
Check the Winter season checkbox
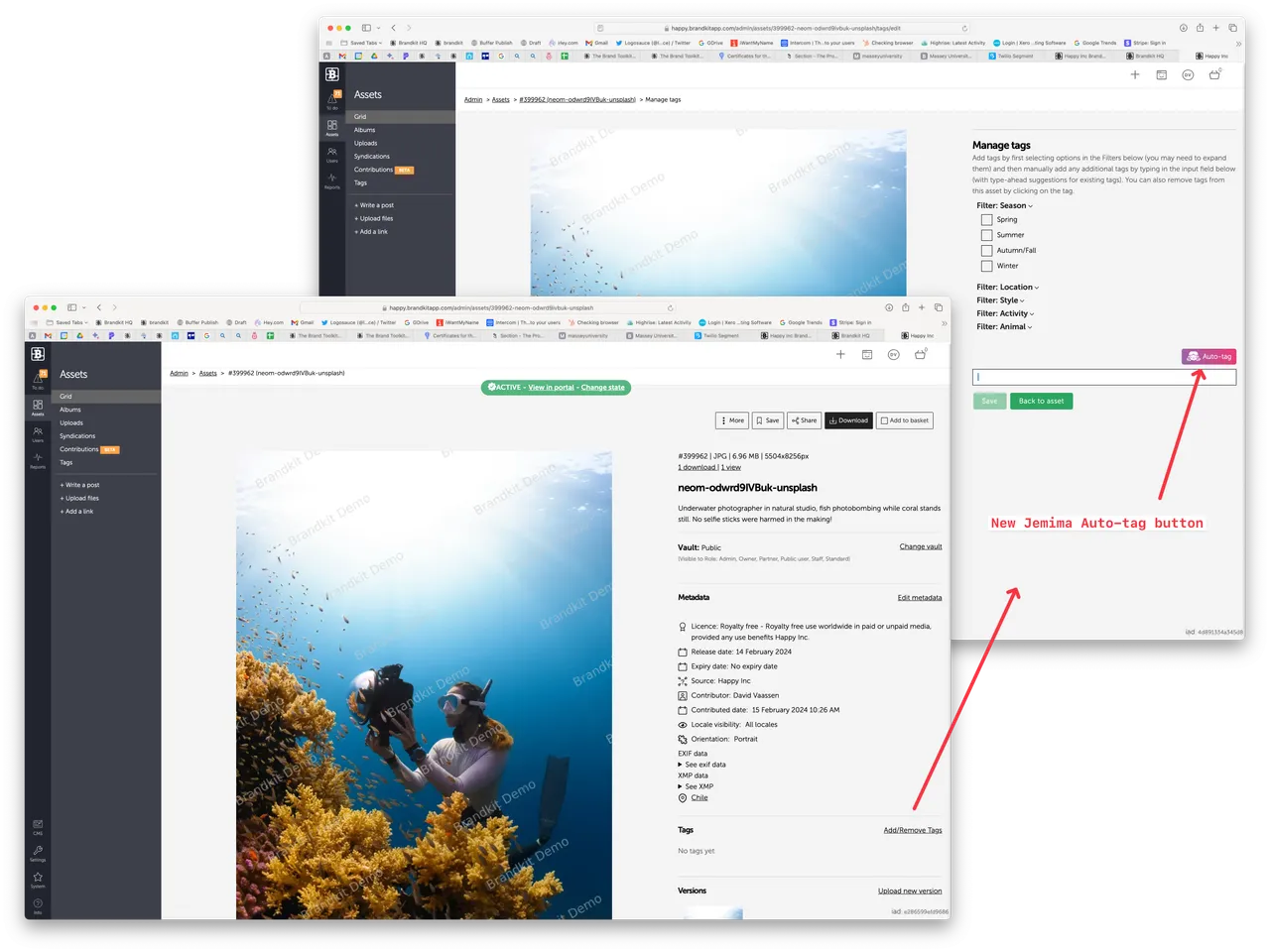(x=986, y=266)
